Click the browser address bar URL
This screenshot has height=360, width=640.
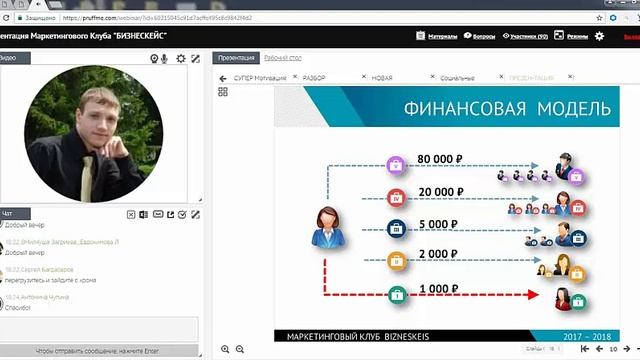[157, 18]
